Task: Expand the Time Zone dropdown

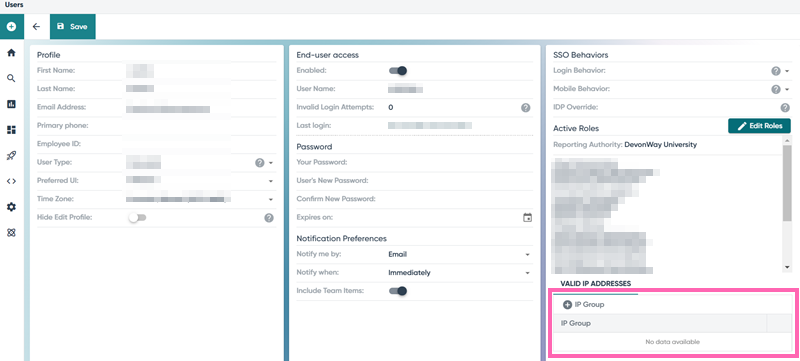Action: [x=271, y=199]
